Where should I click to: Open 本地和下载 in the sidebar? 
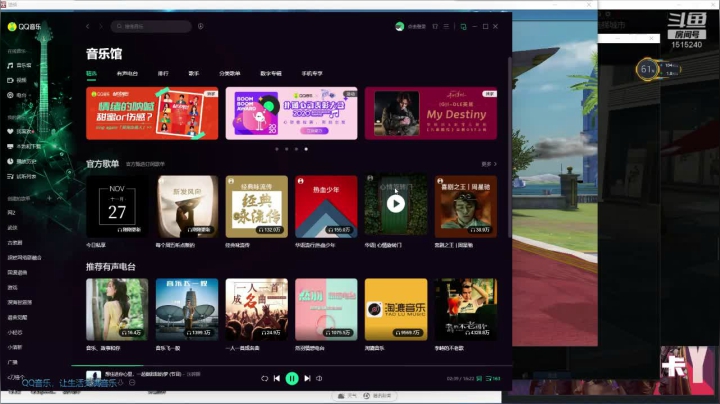tap(24, 146)
